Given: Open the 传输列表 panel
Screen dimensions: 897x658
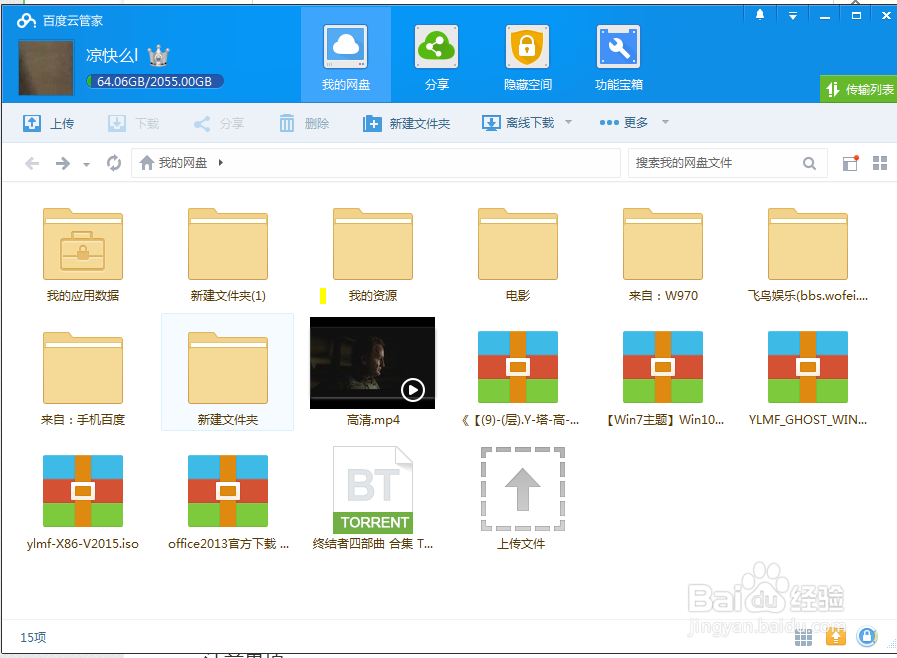Looking at the screenshot, I should coord(859,89).
